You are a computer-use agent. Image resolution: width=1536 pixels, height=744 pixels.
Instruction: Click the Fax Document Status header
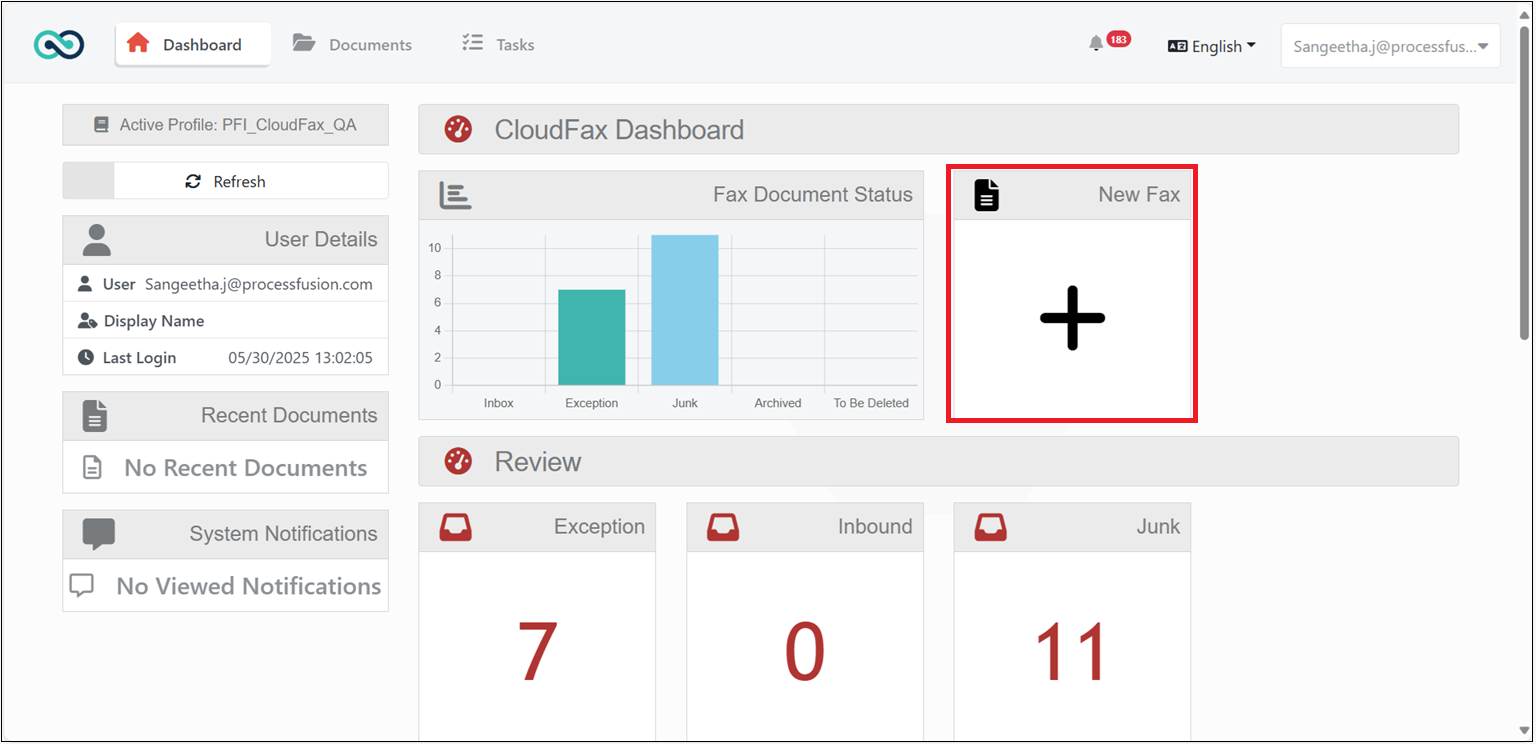coord(671,195)
